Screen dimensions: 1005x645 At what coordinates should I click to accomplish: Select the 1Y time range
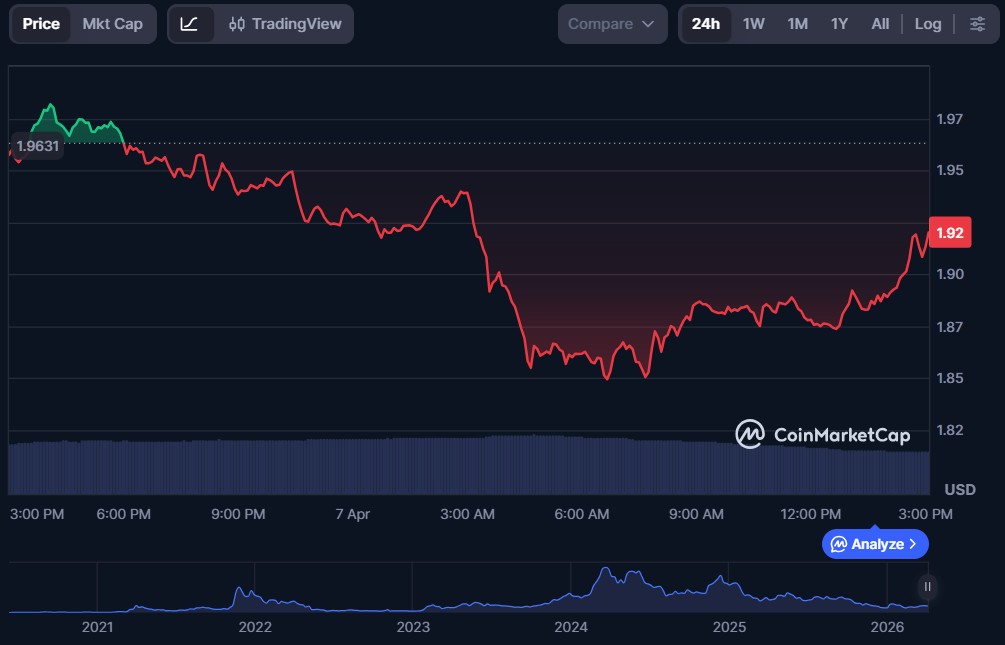(x=838, y=23)
